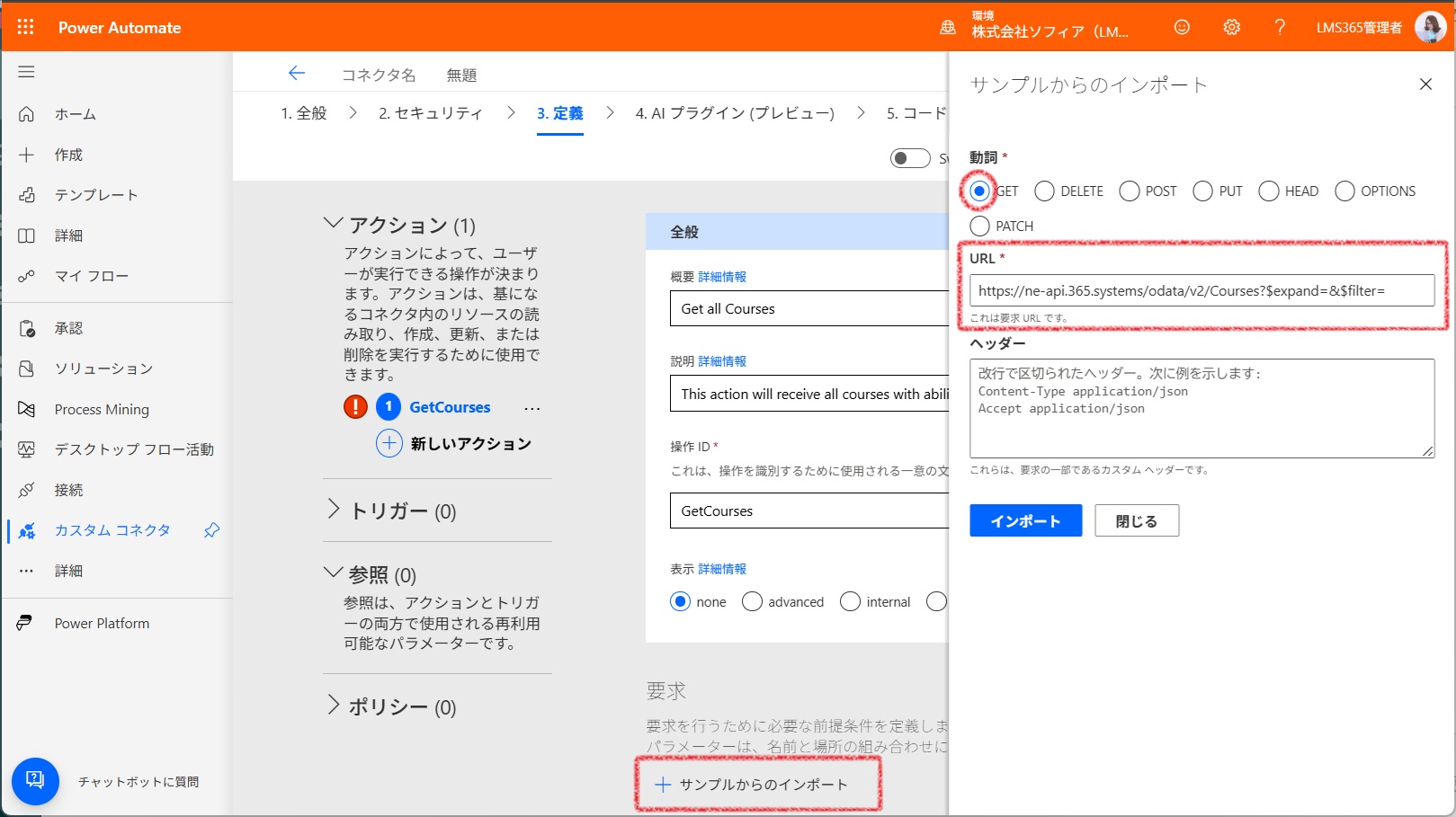
Task: Click 新しいアクション to add action
Action: point(453,443)
